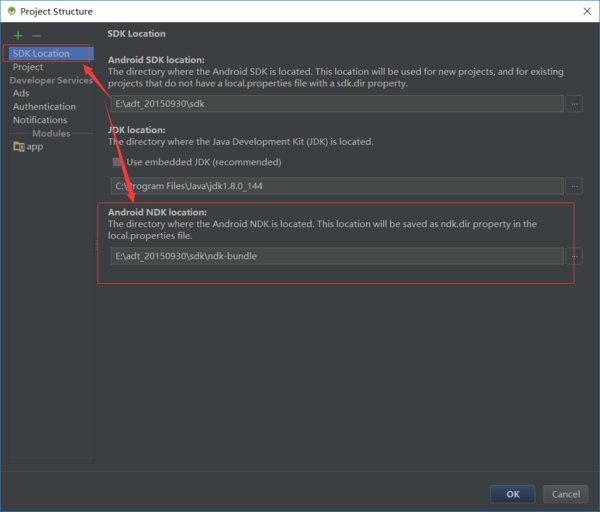Click the 'Use embedded JDK (recommended)' label

(x=204, y=162)
